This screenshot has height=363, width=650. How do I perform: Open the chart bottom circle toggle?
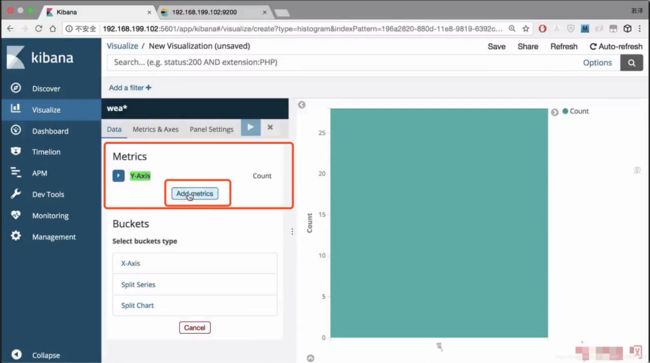coord(310,358)
